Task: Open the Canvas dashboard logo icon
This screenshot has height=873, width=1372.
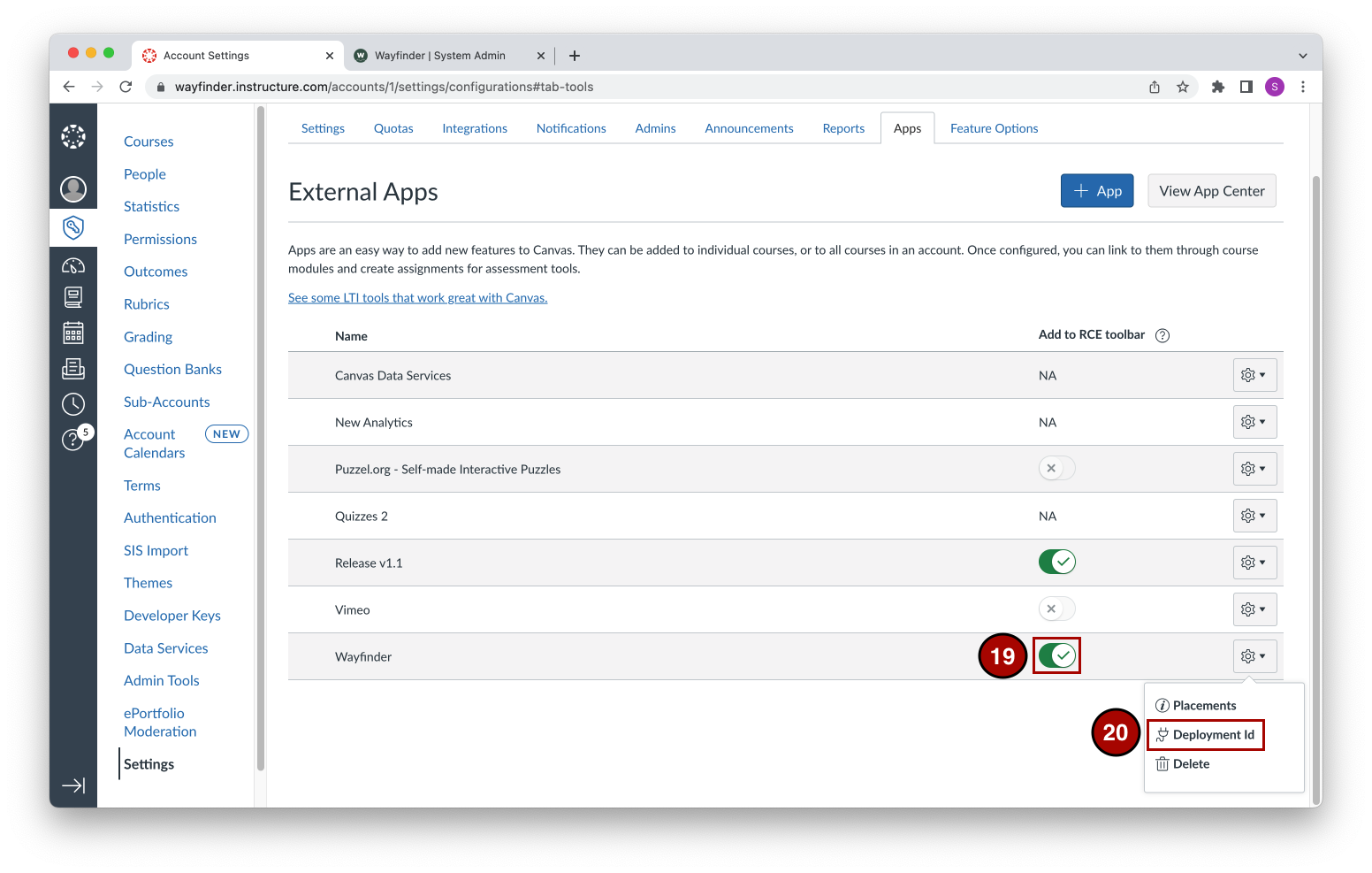Action: point(73,136)
